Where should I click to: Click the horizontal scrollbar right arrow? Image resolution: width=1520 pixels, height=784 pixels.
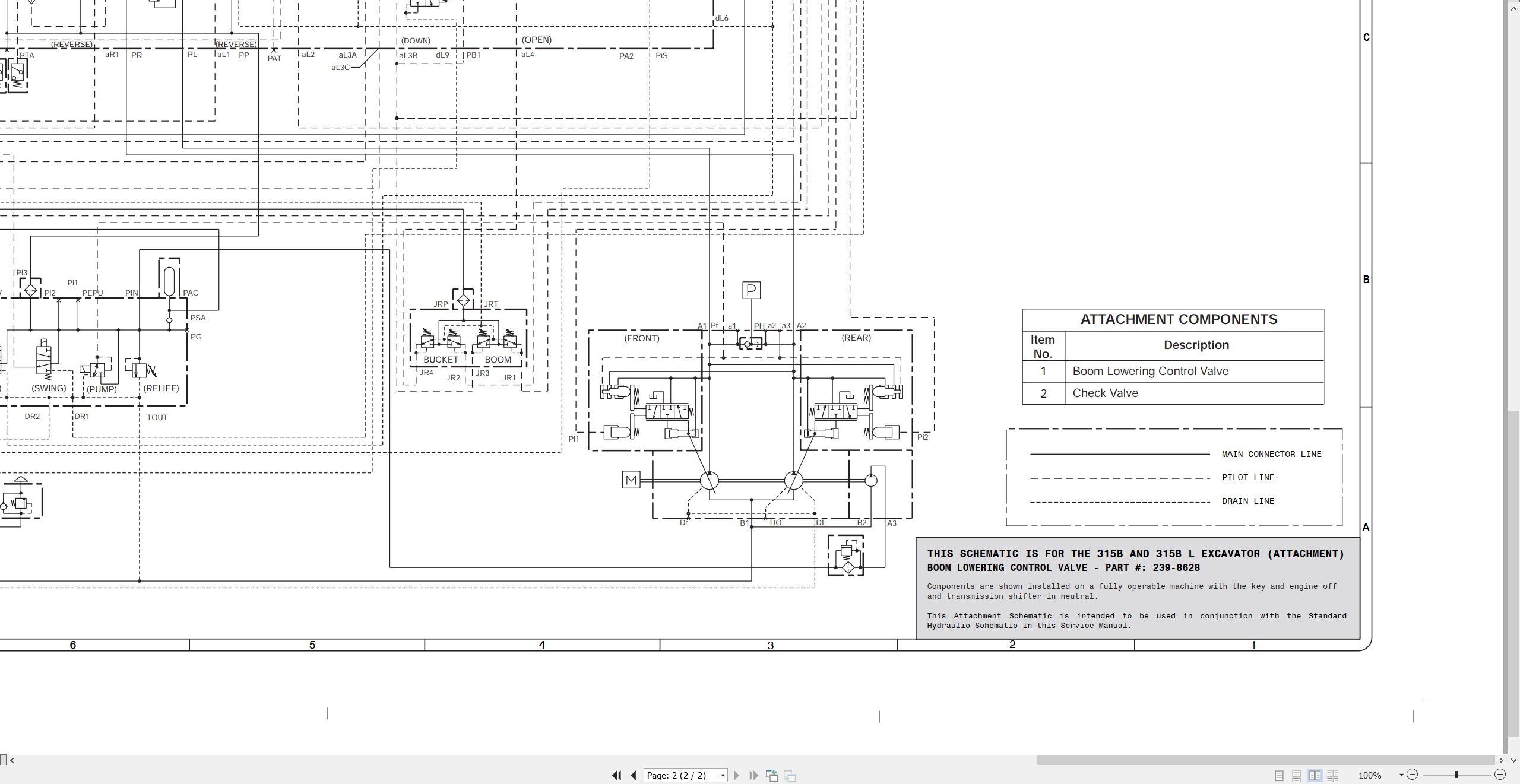click(1501, 760)
